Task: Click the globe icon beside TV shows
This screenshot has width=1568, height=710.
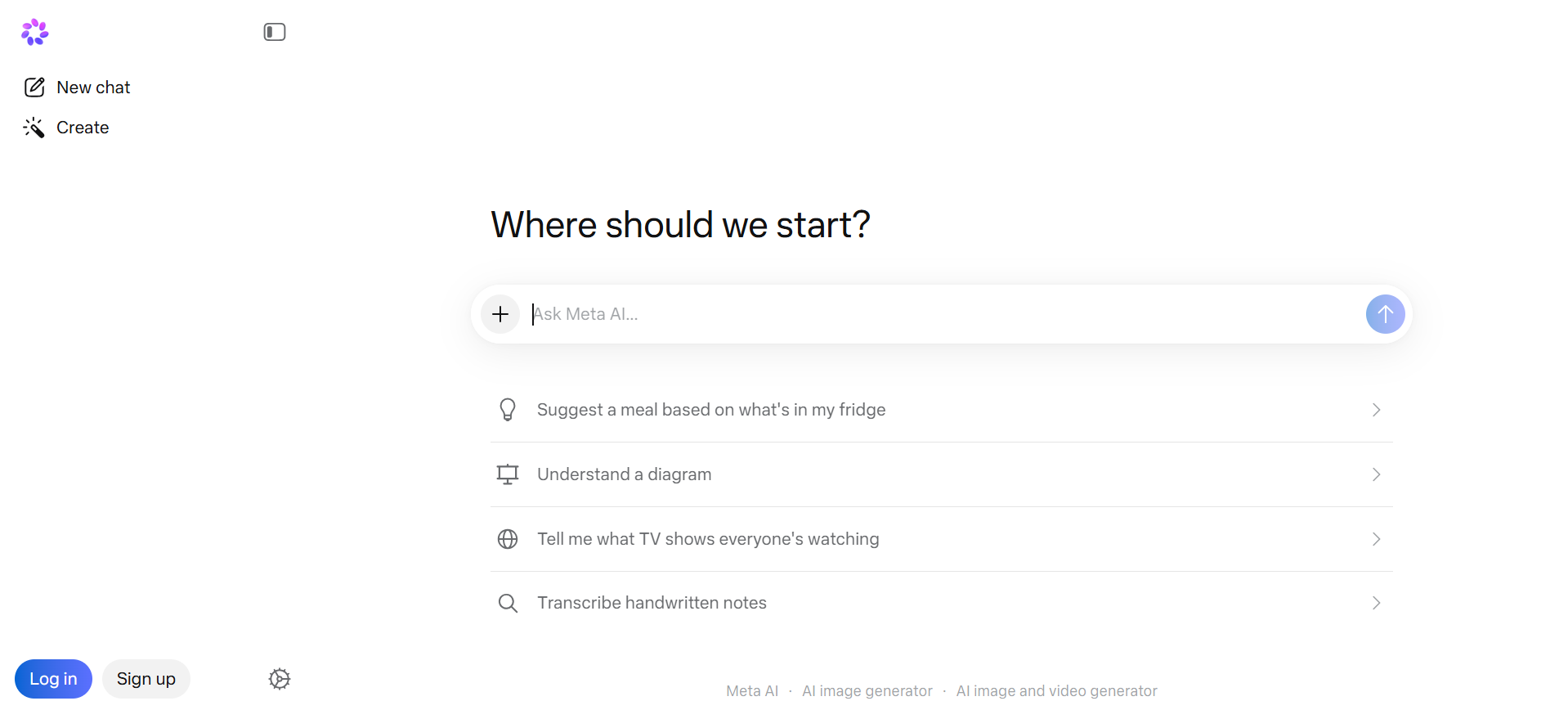Action: click(x=508, y=539)
